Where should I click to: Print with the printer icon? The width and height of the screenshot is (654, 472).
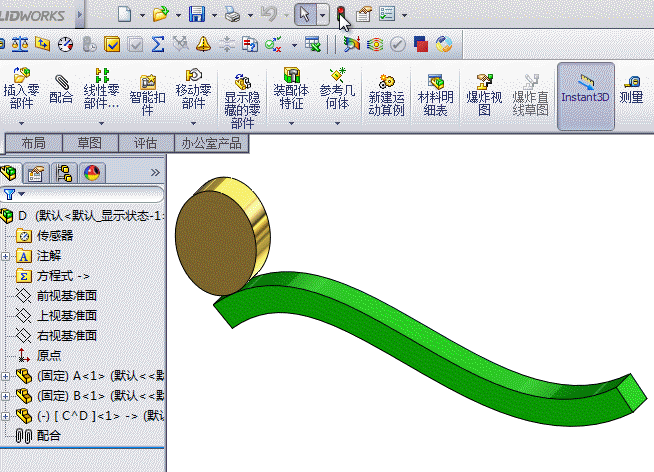pos(232,15)
